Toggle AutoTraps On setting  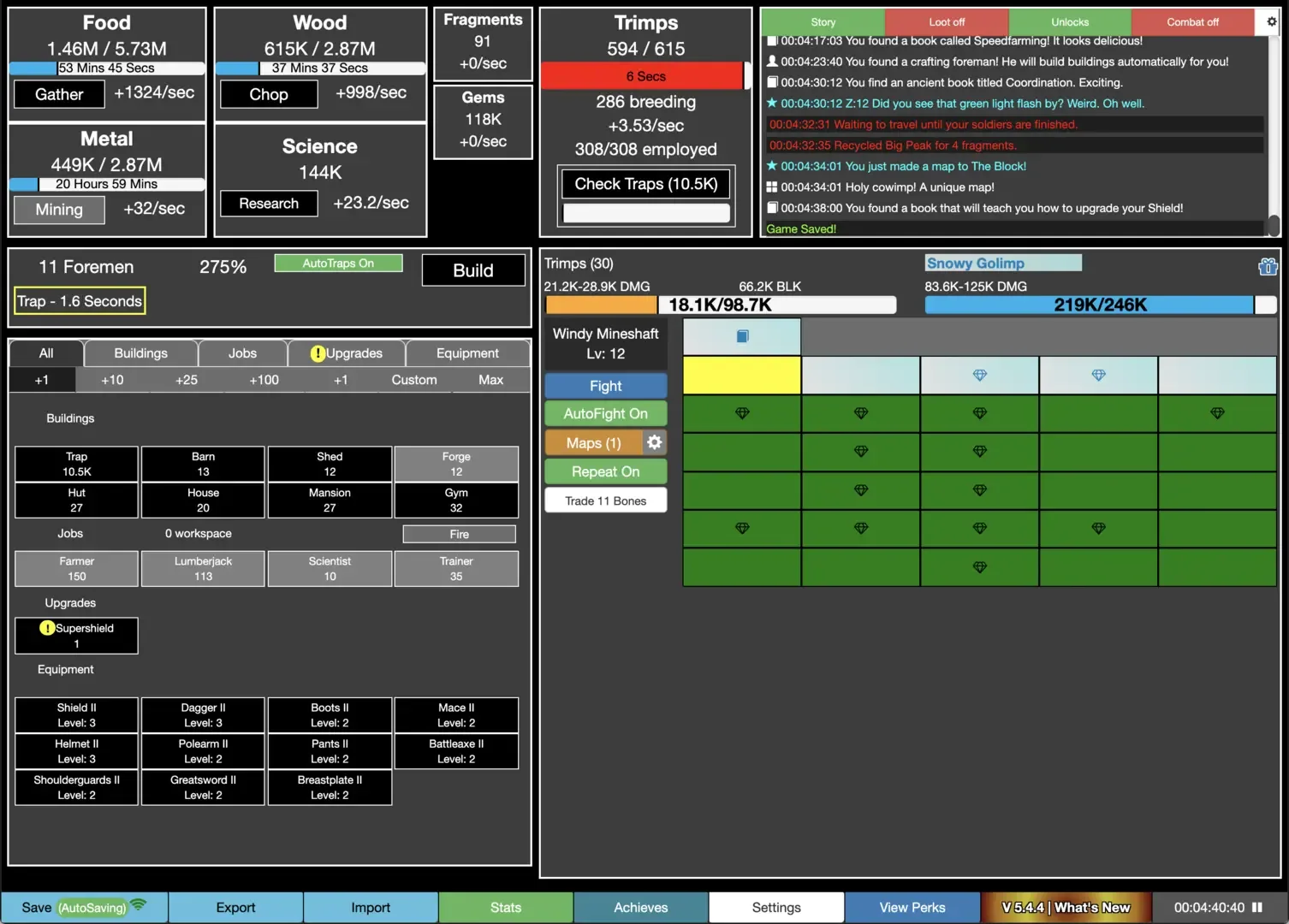pos(338,264)
